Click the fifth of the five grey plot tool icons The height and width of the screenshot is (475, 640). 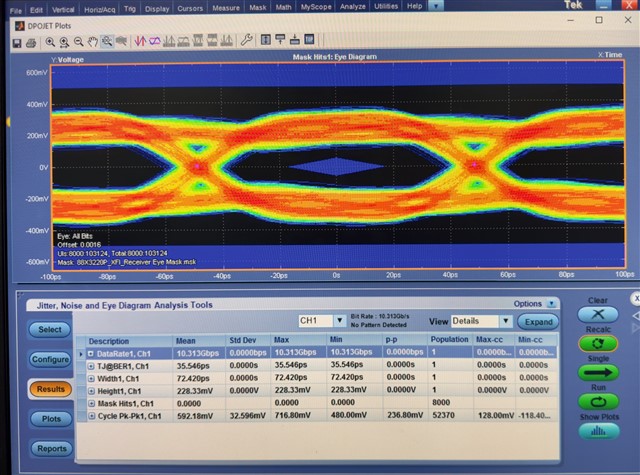point(227,40)
